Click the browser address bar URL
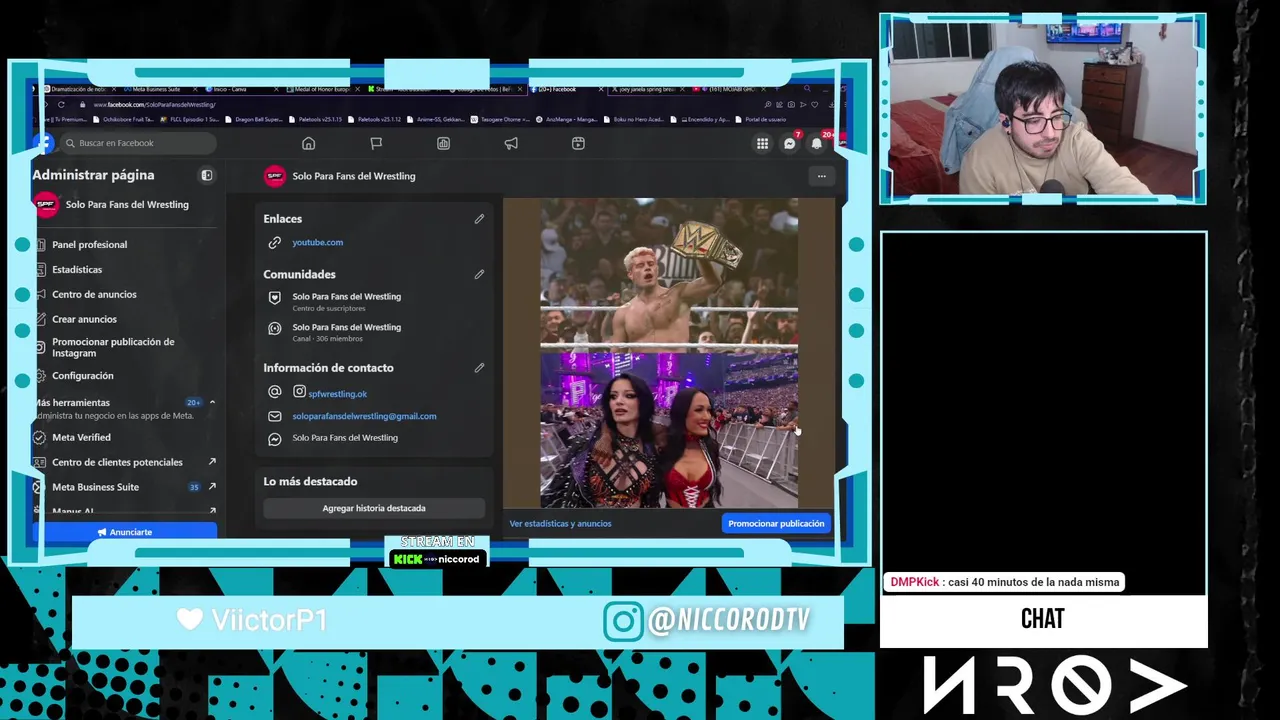The width and height of the screenshot is (1280, 720). click(155, 104)
